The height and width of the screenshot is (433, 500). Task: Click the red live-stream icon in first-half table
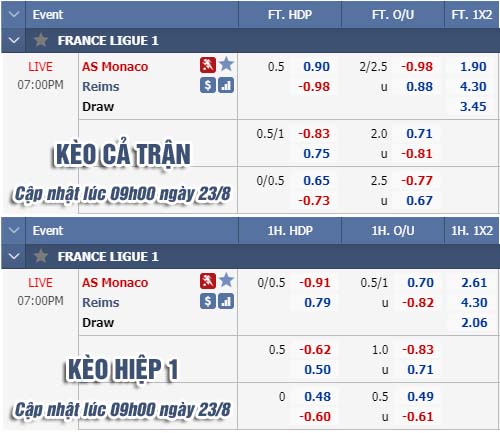coord(208,281)
